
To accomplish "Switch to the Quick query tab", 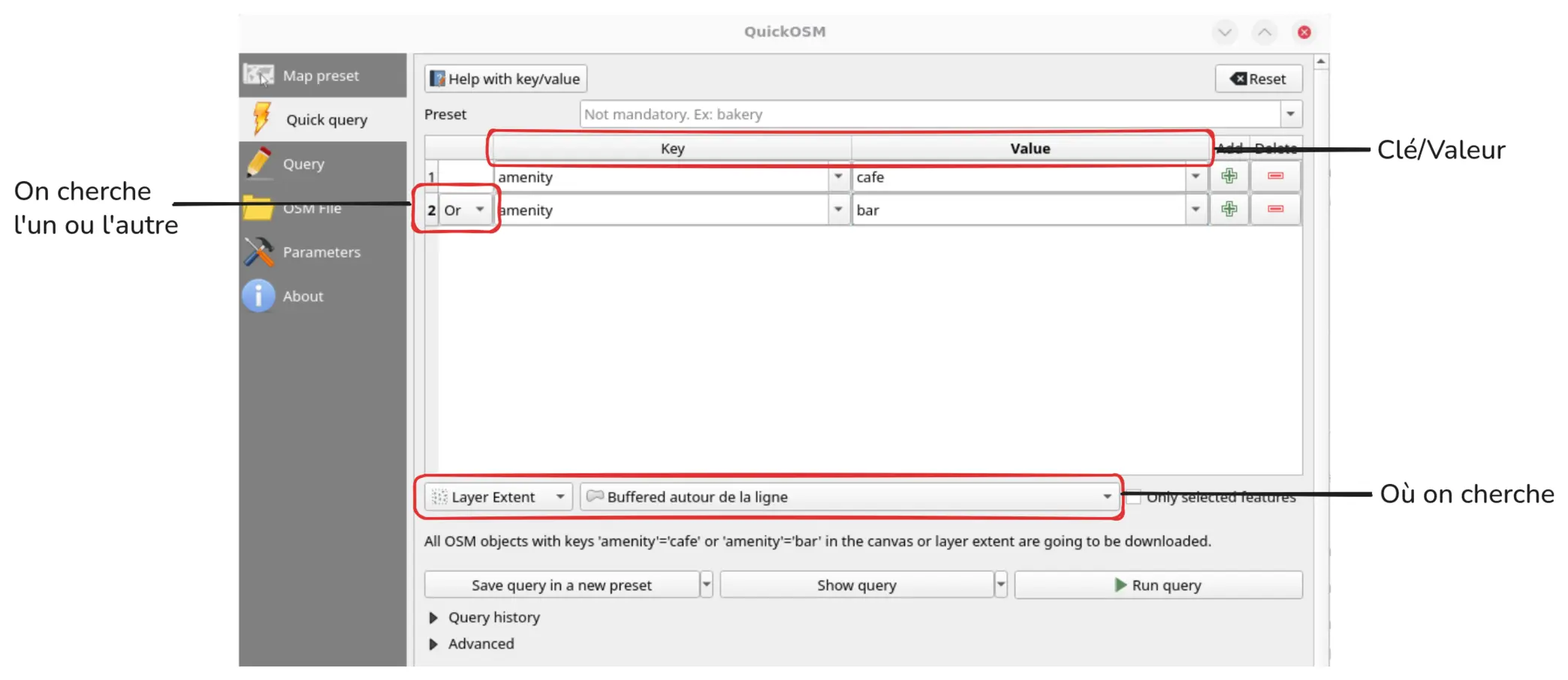I will point(327,119).
